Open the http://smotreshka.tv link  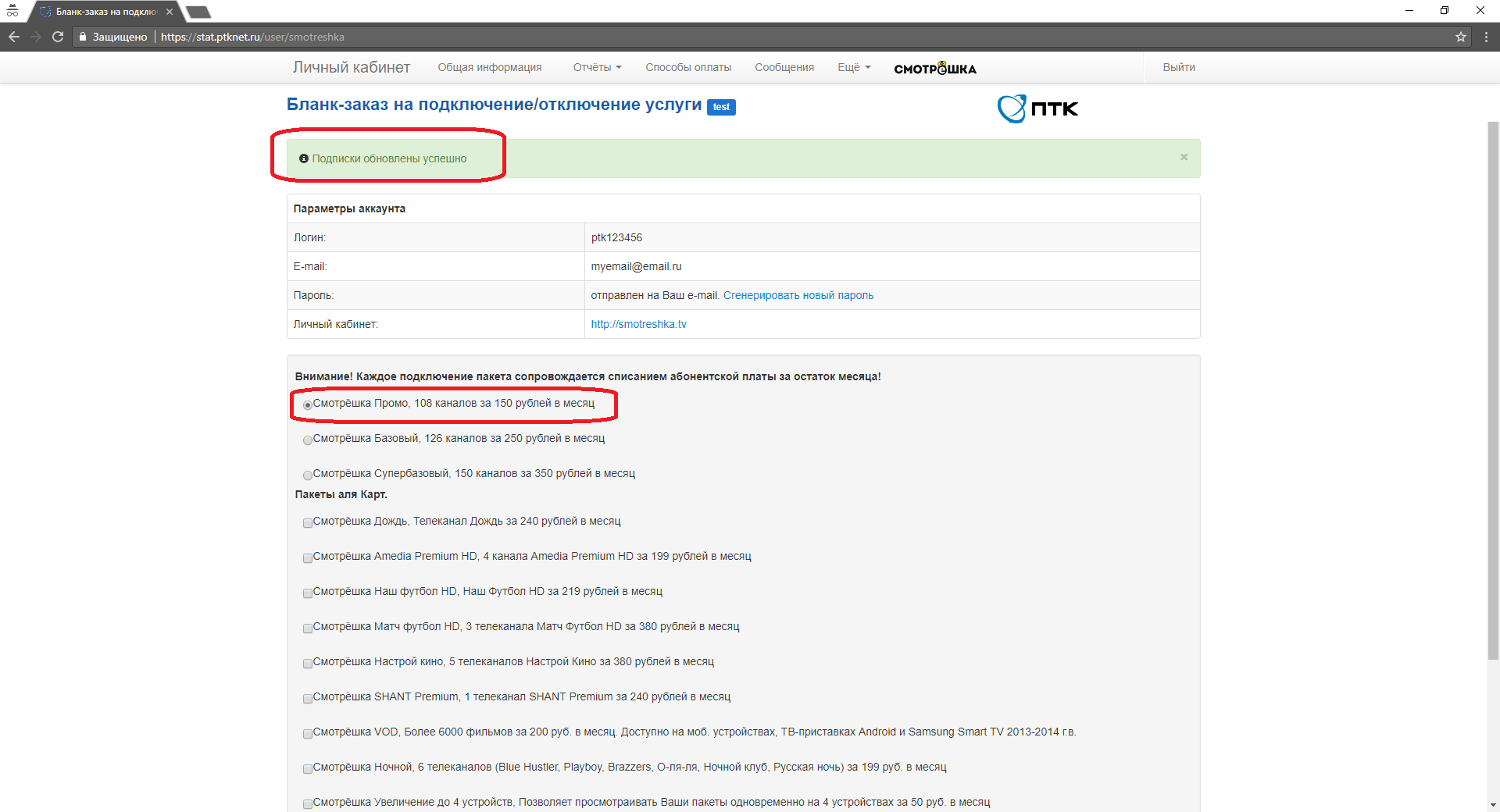[638, 324]
